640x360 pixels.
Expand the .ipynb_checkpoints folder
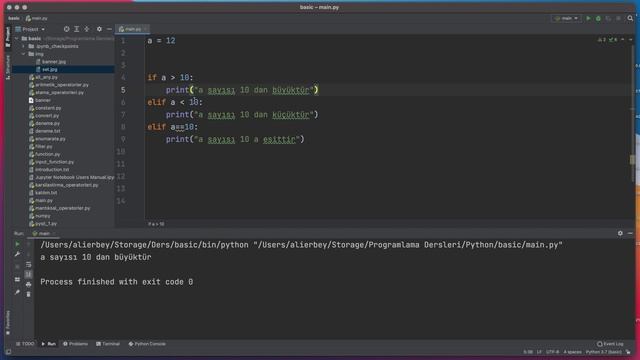pos(24,46)
